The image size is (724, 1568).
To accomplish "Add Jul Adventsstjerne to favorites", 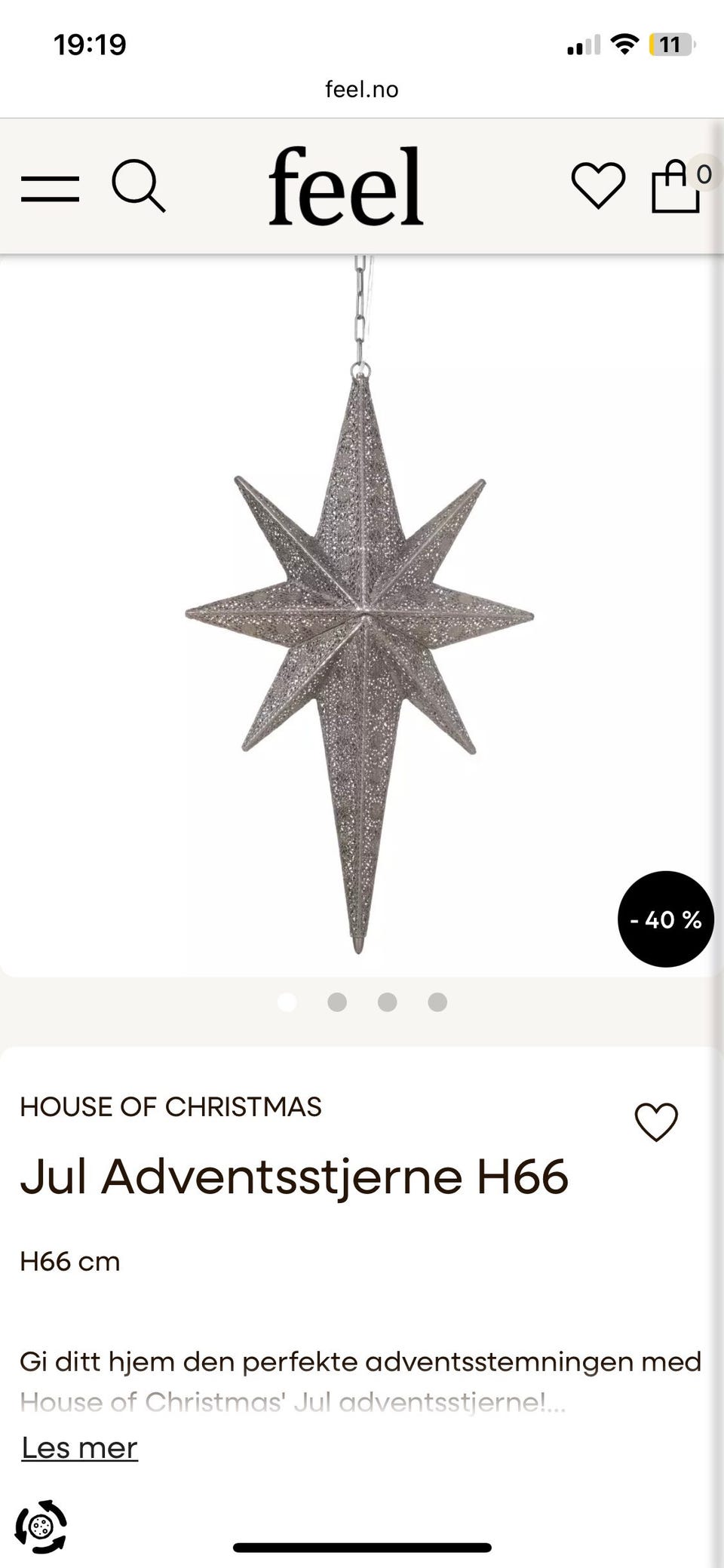I will pyautogui.click(x=656, y=1122).
